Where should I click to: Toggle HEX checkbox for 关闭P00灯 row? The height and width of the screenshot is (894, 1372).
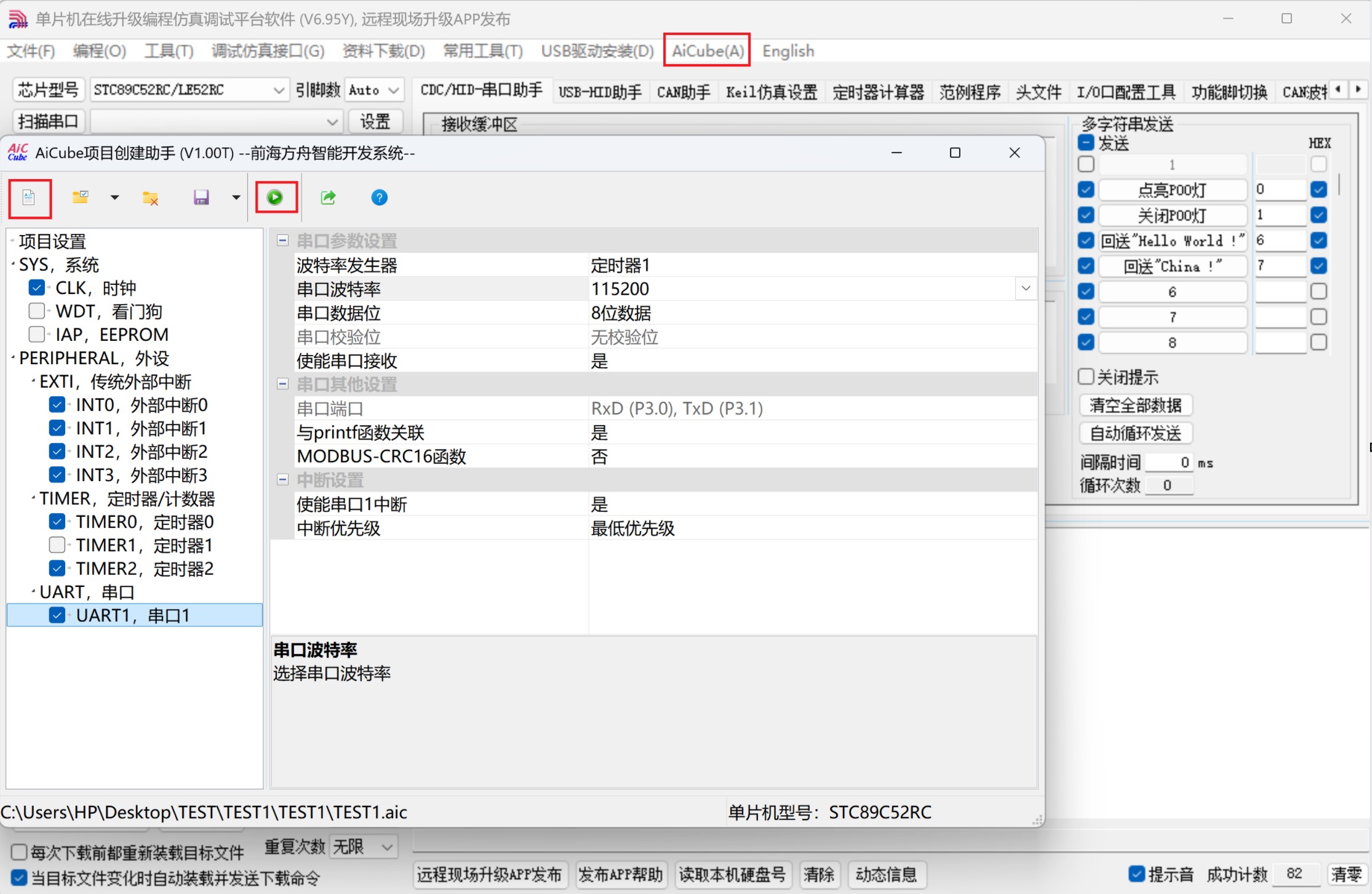[1318, 215]
